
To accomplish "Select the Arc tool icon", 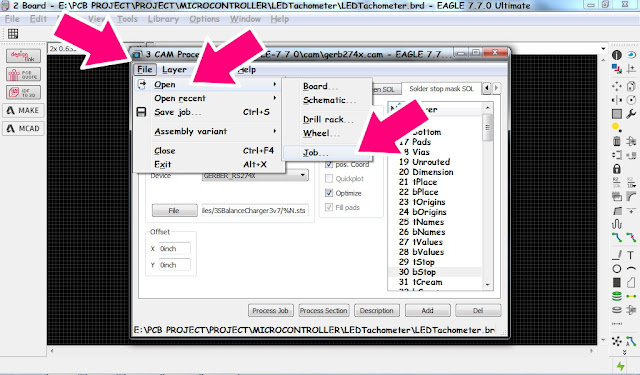I will 631,268.
